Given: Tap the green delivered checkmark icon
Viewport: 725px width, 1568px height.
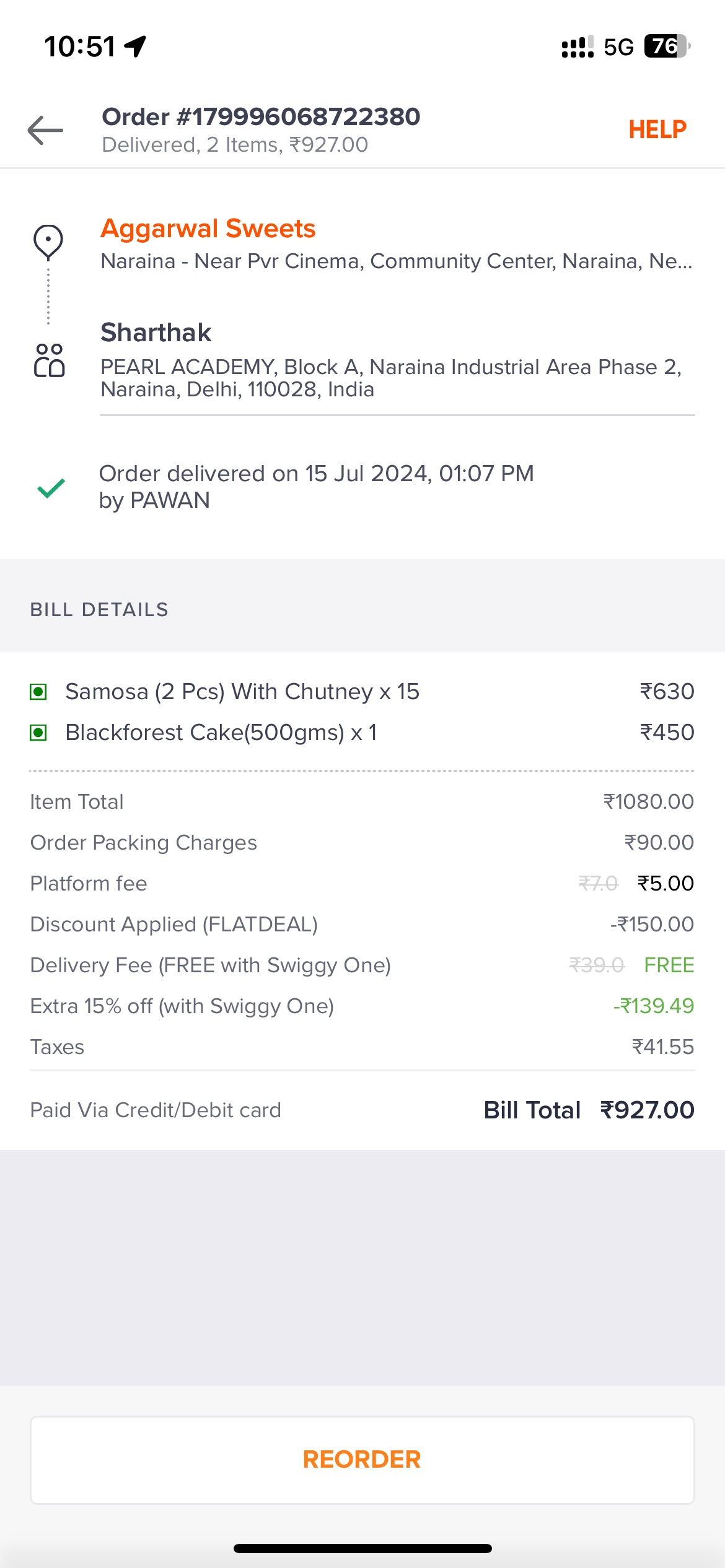Looking at the screenshot, I should click(x=51, y=488).
